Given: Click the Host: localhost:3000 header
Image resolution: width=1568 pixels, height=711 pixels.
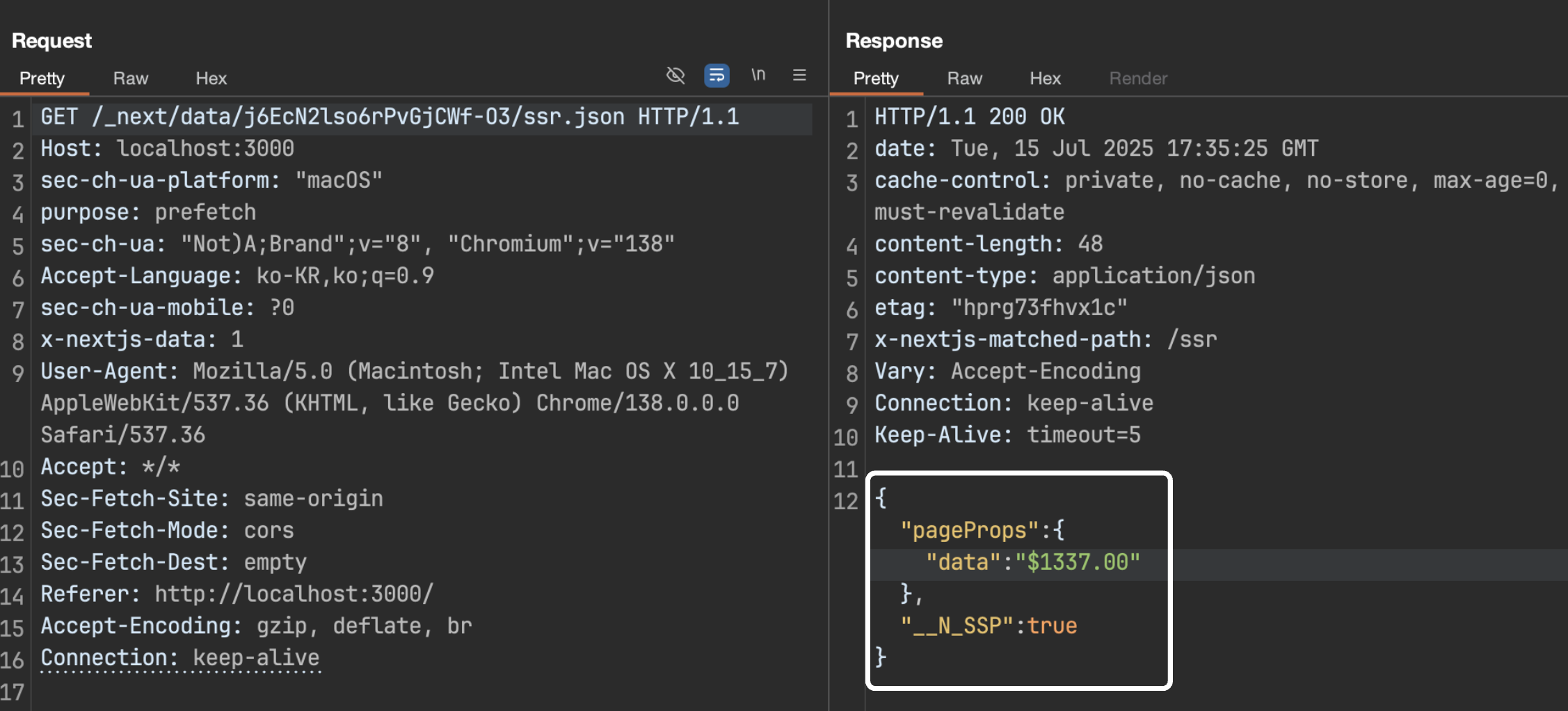Looking at the screenshot, I should [167, 149].
